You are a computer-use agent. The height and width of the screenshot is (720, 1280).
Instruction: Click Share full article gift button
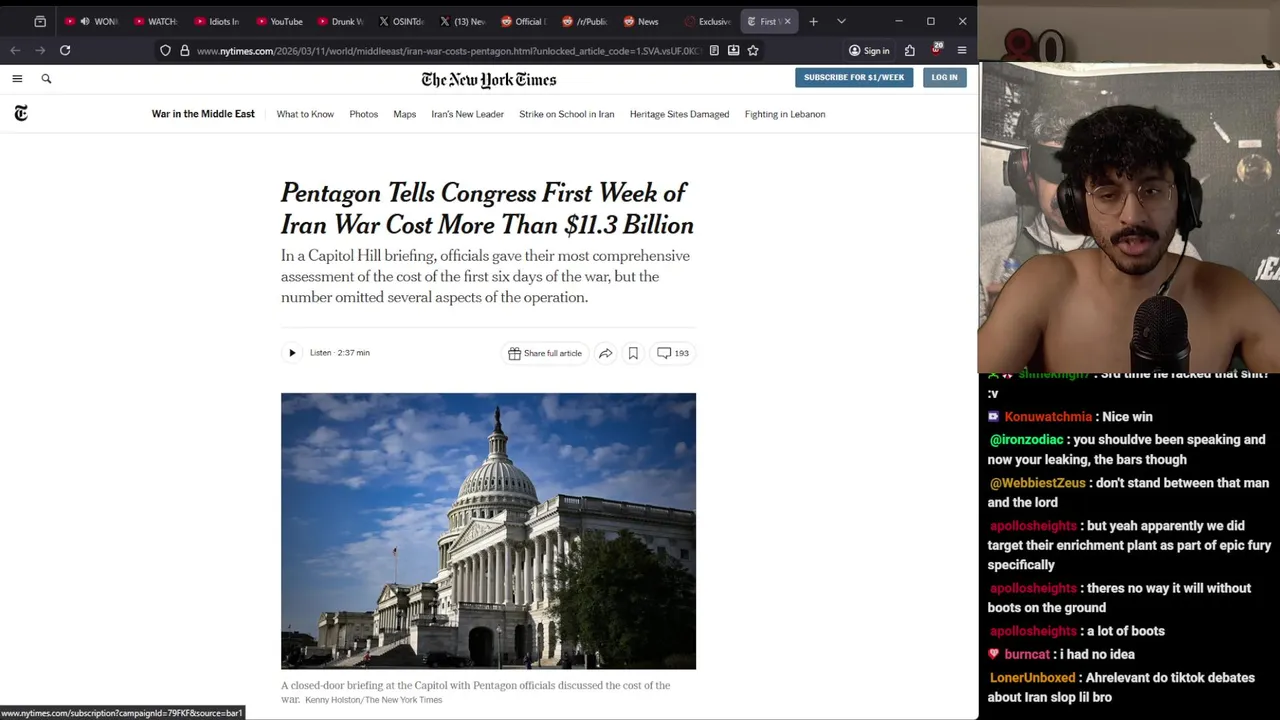pyautogui.click(x=545, y=353)
